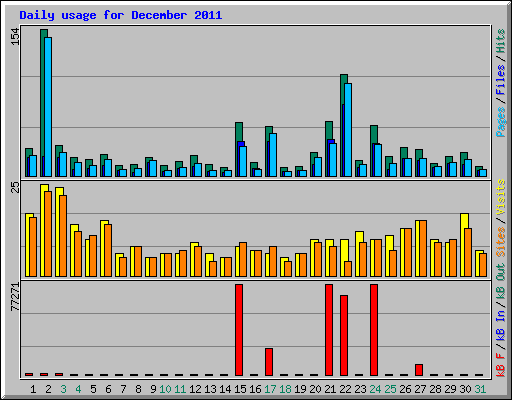512x400 pixels.
Task: Click day label '27' on x-axis
Action: [x=420, y=389]
